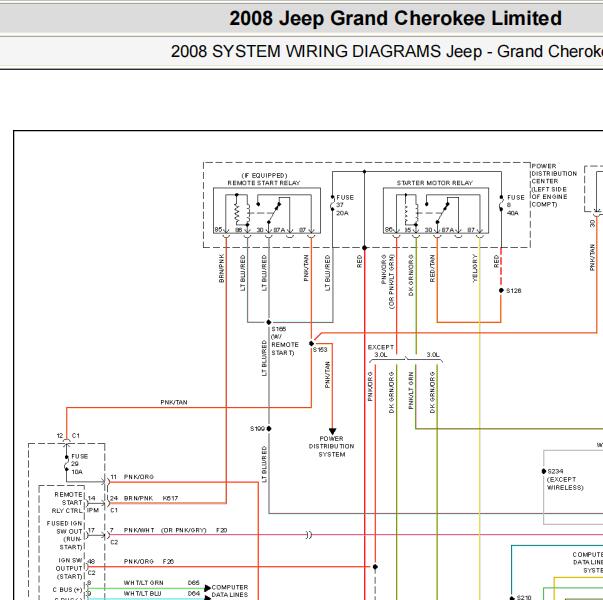This screenshot has height=600, width=603.
Task: Click the "PNK/ORG F26" wire label
Action: [149, 562]
